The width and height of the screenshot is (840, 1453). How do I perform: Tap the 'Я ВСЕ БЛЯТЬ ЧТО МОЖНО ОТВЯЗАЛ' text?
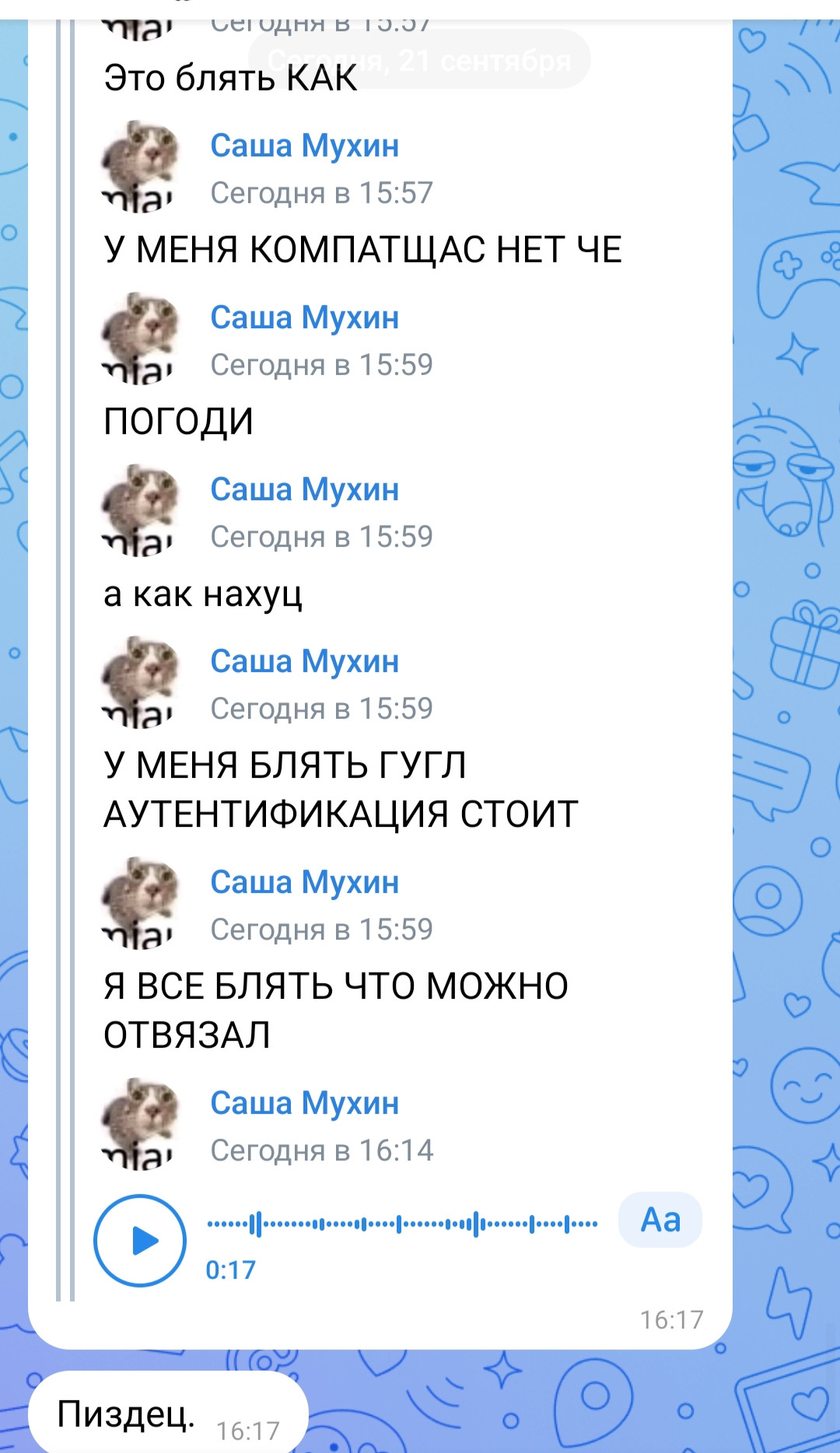[x=336, y=1010]
